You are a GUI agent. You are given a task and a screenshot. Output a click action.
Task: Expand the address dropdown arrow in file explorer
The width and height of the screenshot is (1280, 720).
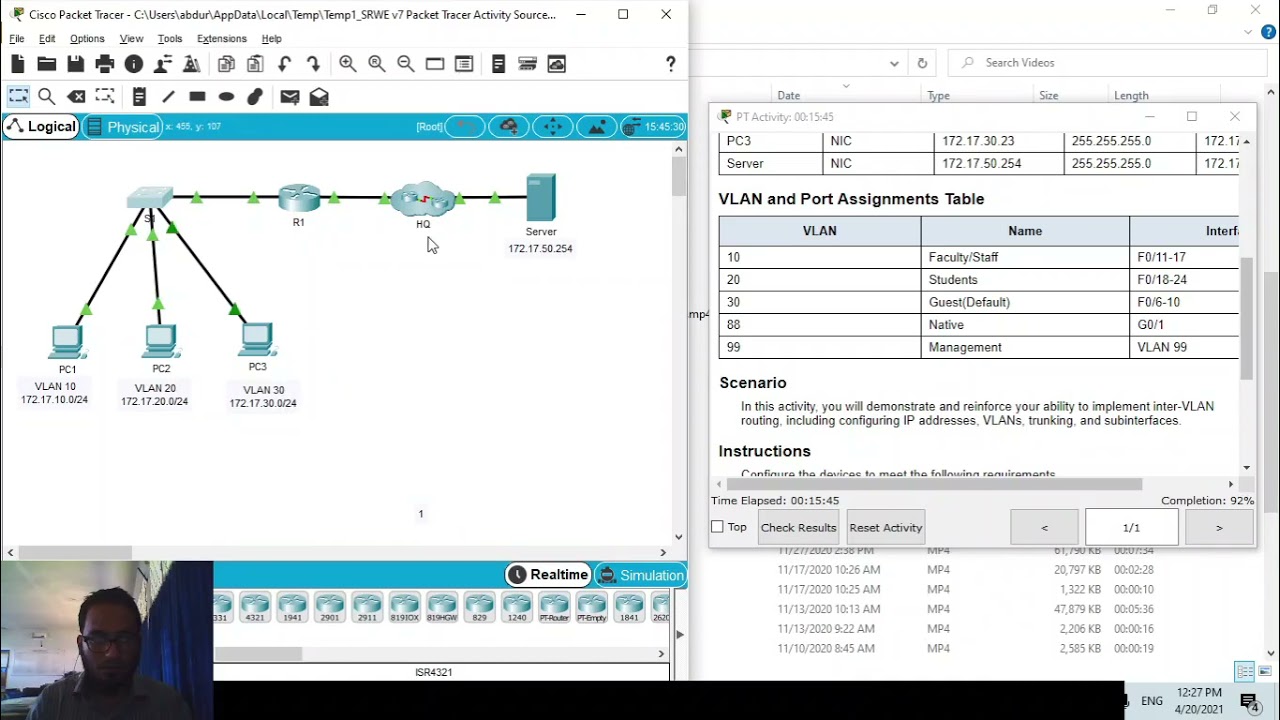(x=894, y=63)
